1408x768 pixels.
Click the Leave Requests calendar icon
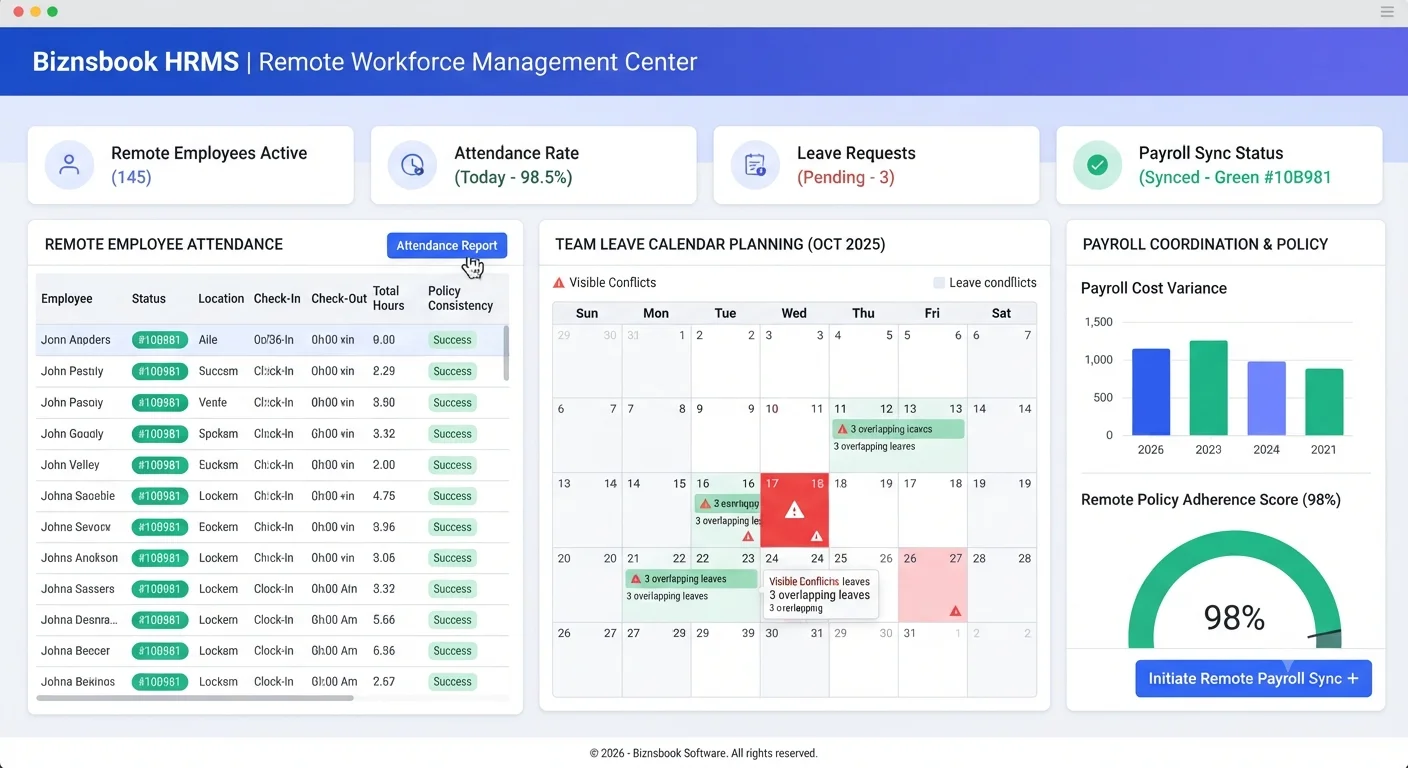pos(755,165)
